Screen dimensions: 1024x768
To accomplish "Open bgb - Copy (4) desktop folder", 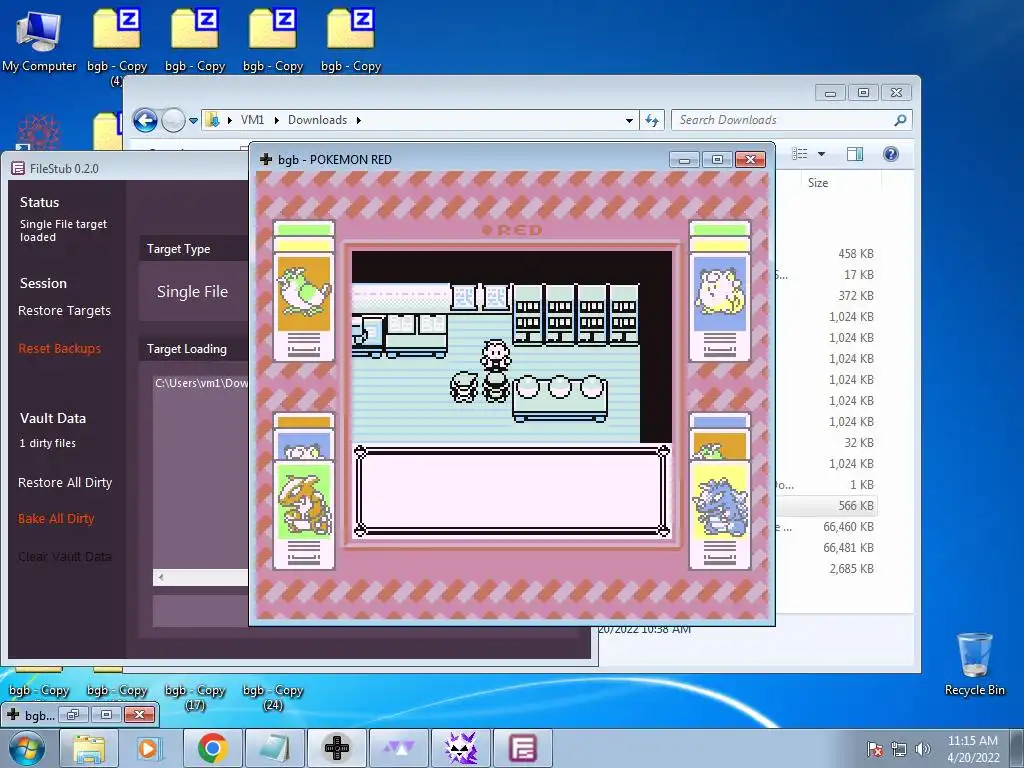I will 117,46.
